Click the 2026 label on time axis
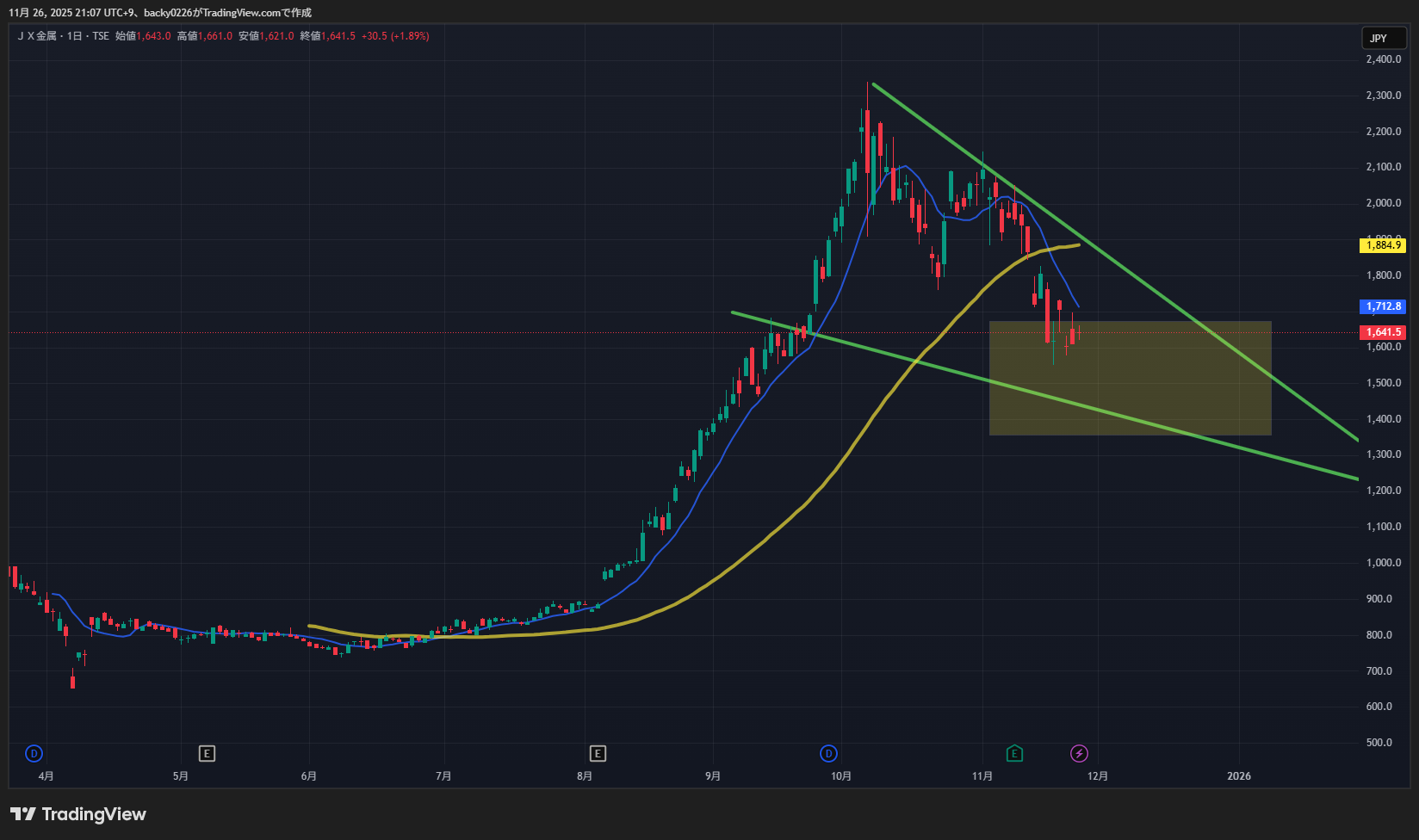The image size is (1419, 840). [1238, 776]
